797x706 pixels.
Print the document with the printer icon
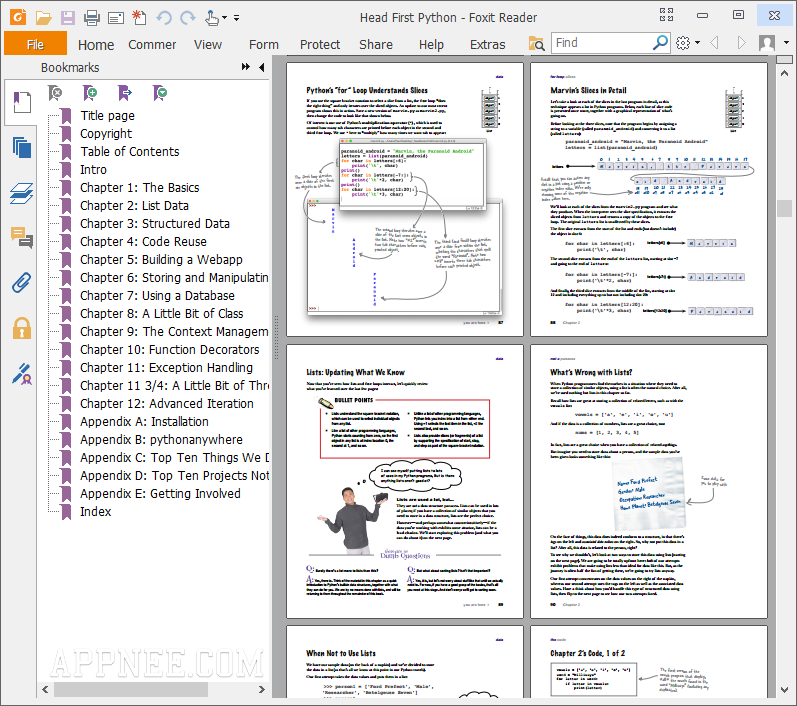coord(92,18)
